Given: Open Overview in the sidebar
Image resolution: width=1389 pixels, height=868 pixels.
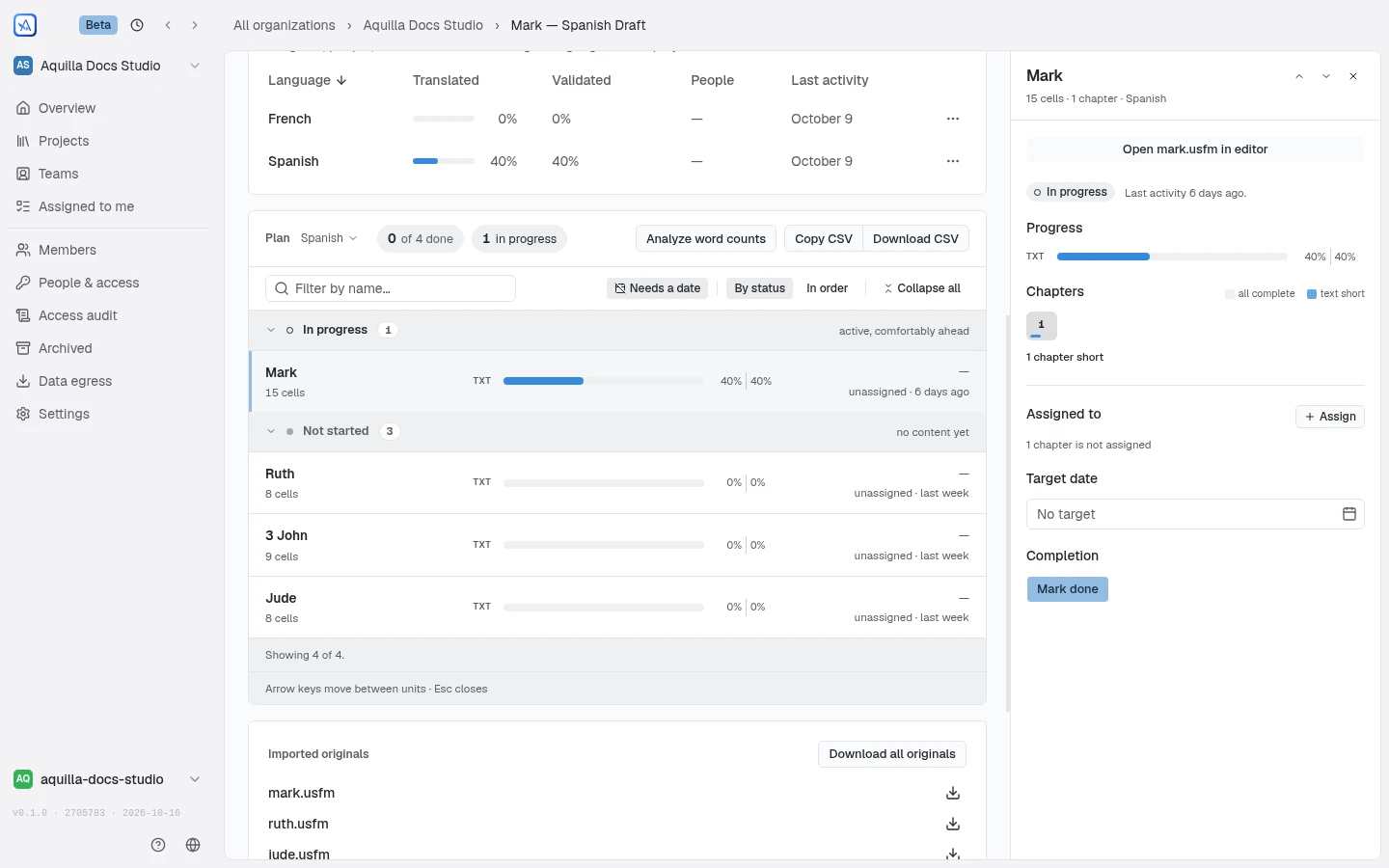Looking at the screenshot, I should coord(108,108).
